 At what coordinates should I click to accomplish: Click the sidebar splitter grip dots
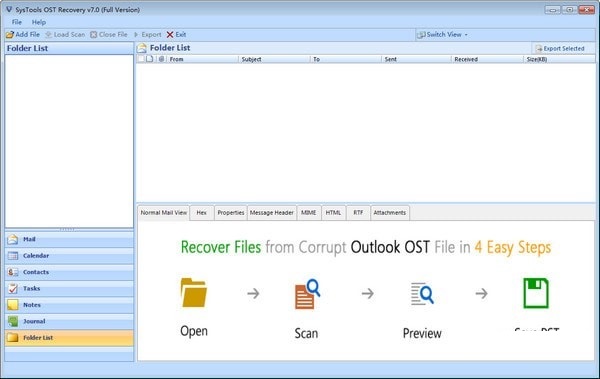tap(68, 229)
